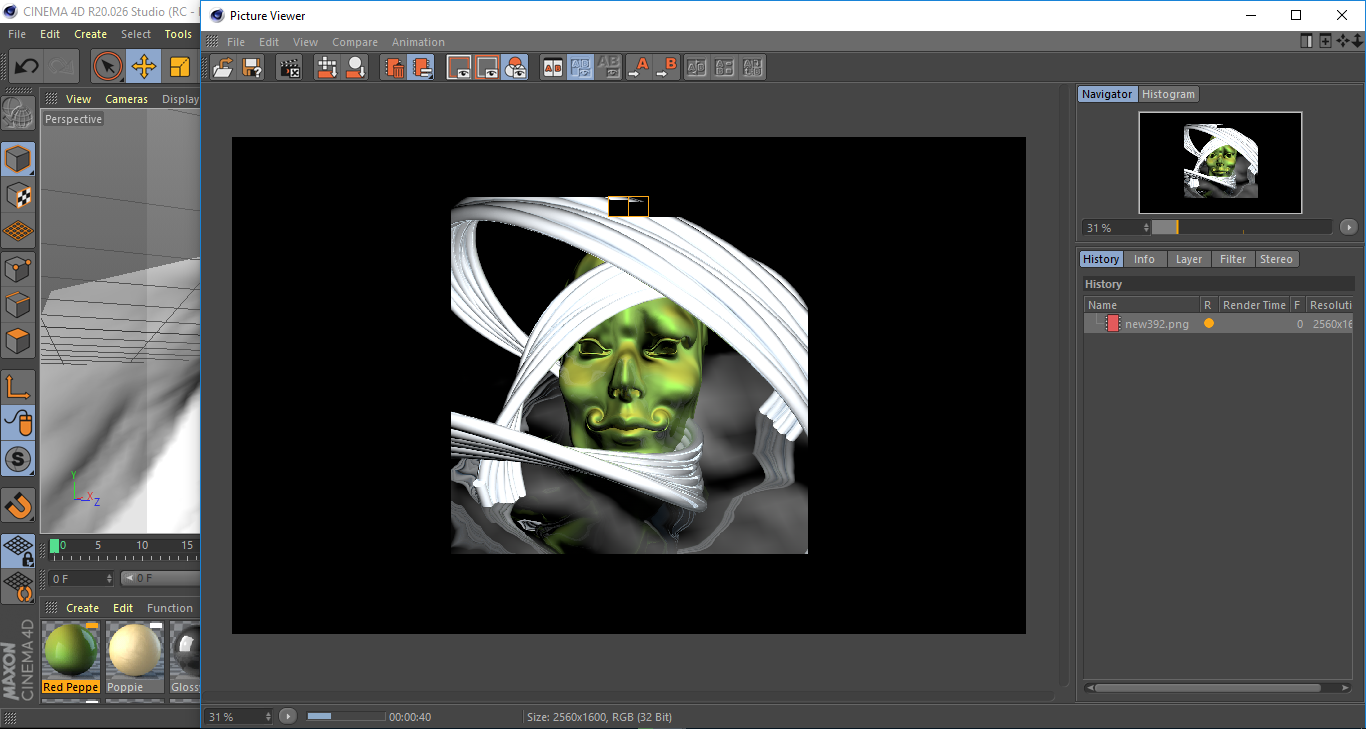1366x729 pixels.
Task: Select the Move tool in Cinema 4D
Action: tap(144, 67)
